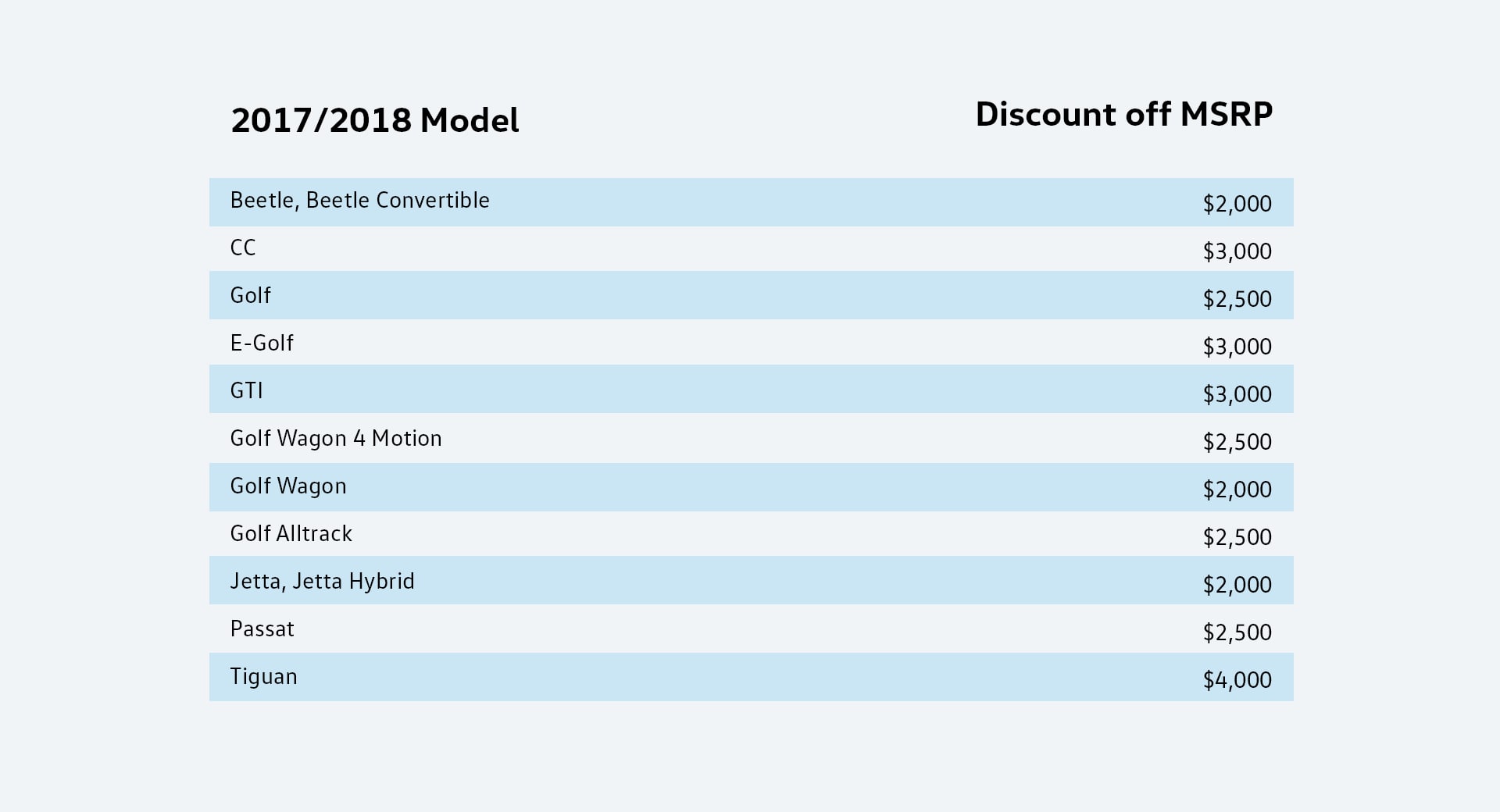Screen dimensions: 1500x812
Task: Click the Golf Alltrack model name
Action: 291,534
